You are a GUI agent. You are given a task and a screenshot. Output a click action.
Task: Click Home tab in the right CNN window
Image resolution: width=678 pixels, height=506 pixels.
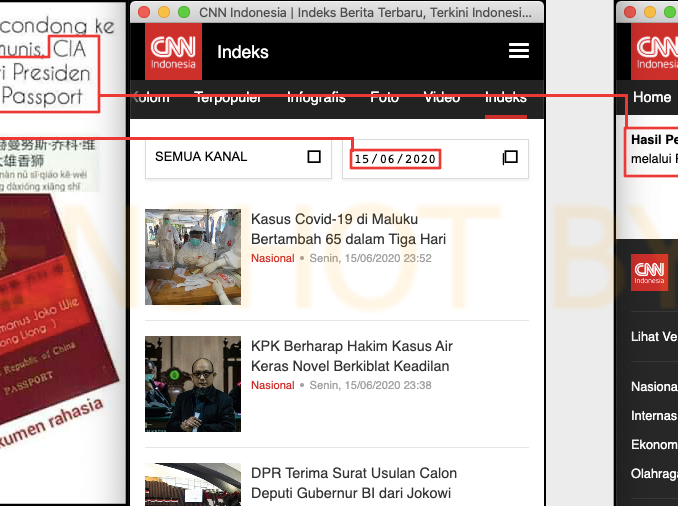pos(652,97)
